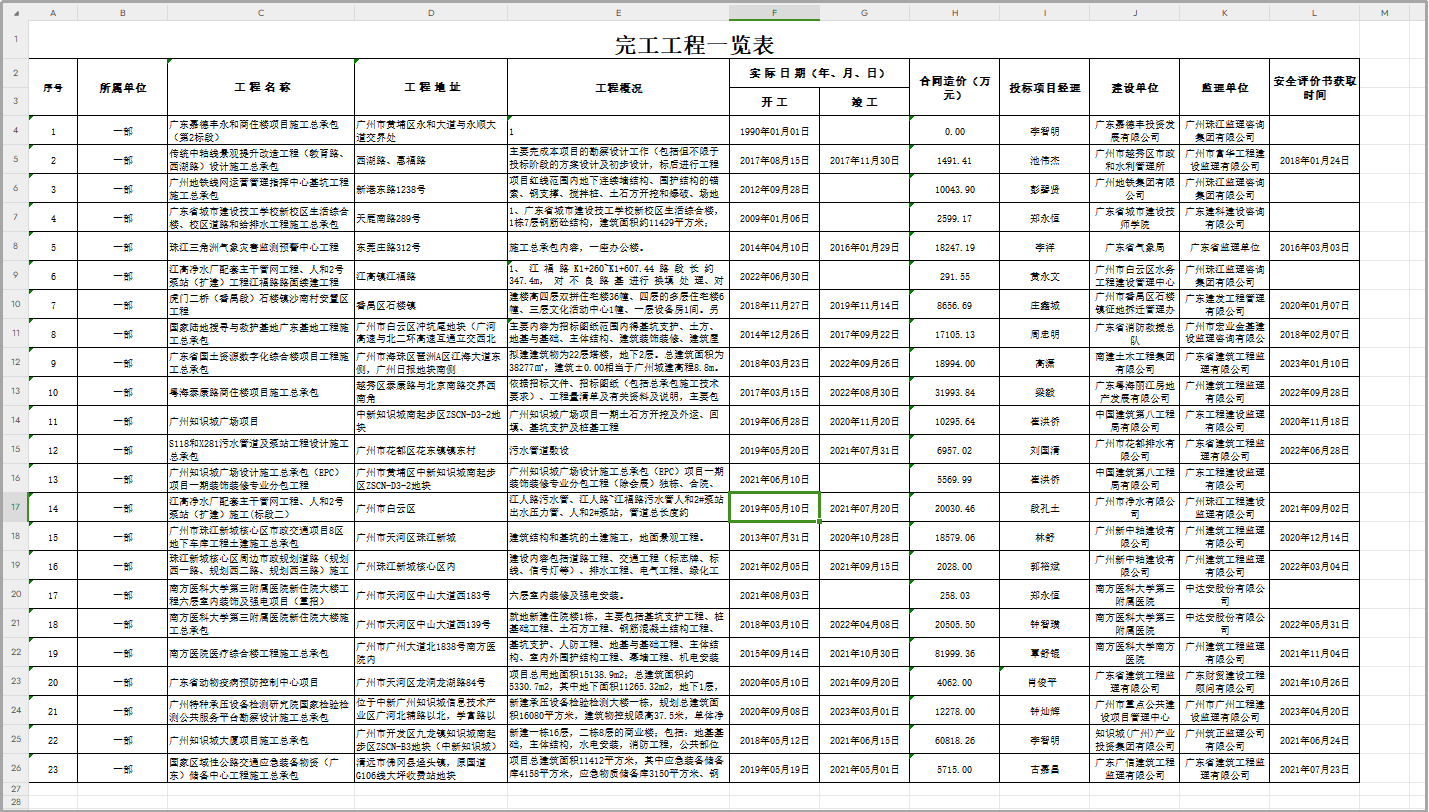Select the column M header
The width and height of the screenshot is (1429, 812).
click(1384, 12)
